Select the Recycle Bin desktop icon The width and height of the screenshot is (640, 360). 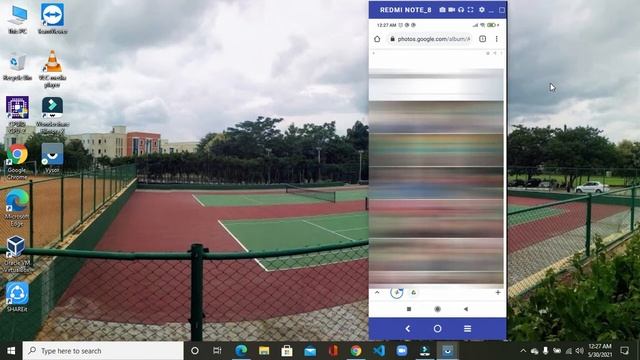click(18, 66)
